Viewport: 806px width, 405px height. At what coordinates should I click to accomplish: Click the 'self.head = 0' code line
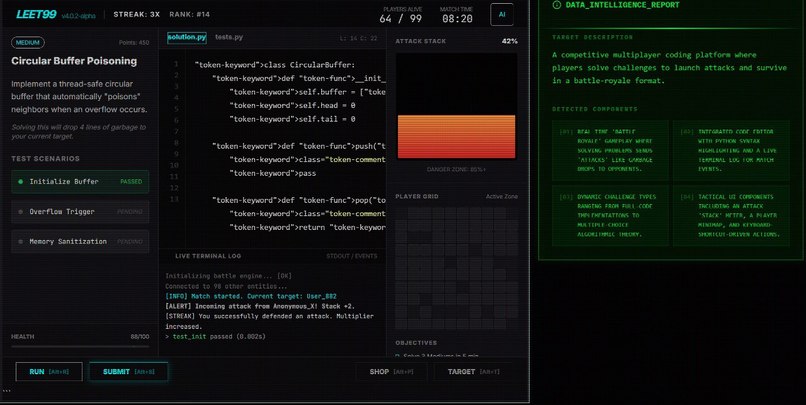(x=292, y=105)
